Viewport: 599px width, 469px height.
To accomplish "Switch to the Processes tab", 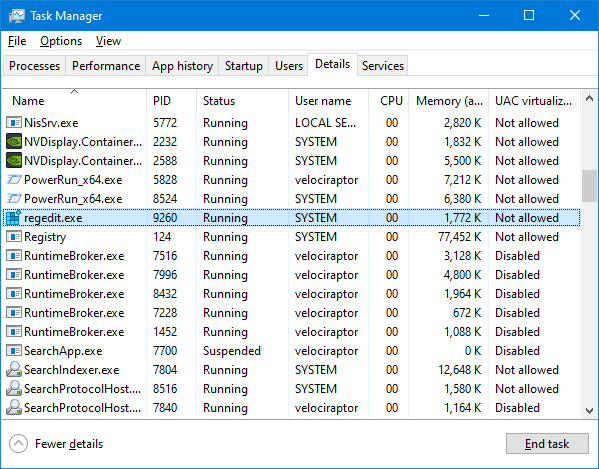I will coord(34,66).
